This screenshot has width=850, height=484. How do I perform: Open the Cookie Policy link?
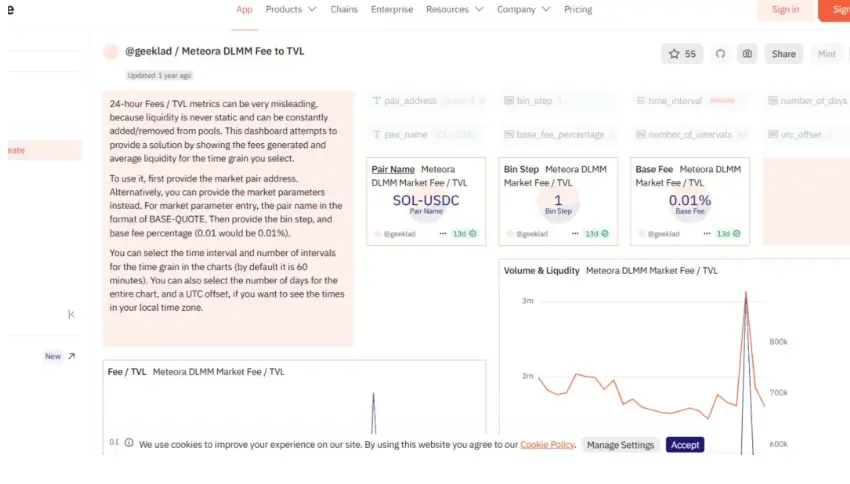coord(547,445)
